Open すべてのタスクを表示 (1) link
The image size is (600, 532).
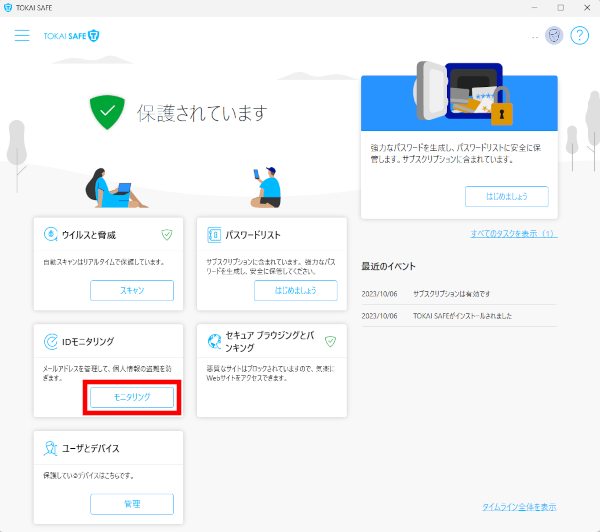pos(514,233)
